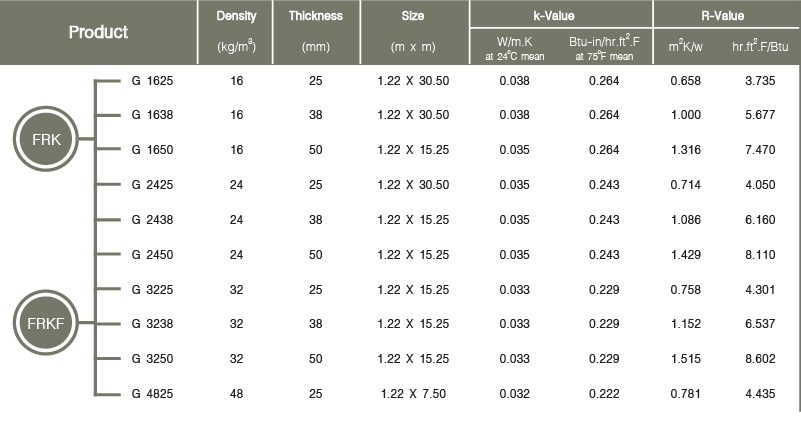Click the hr.ft².F/Btu sub-header

(x=762, y=46)
